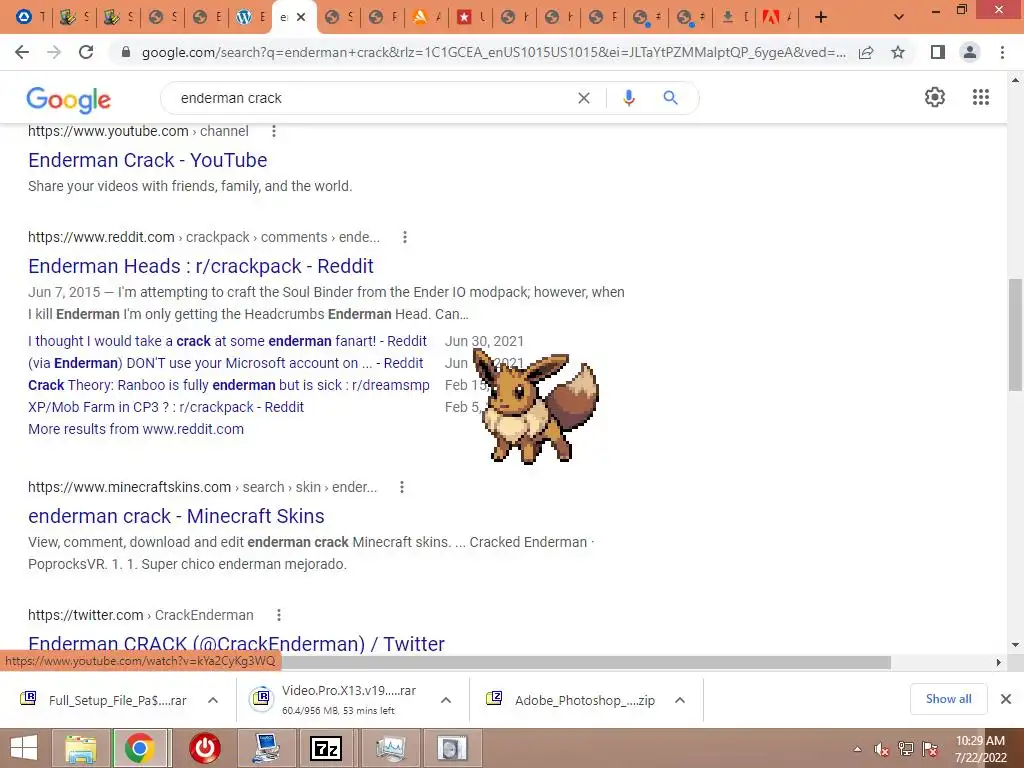Click the vertical page scrollbar thumb
This screenshot has width=1024, height=768.
click(1015, 334)
